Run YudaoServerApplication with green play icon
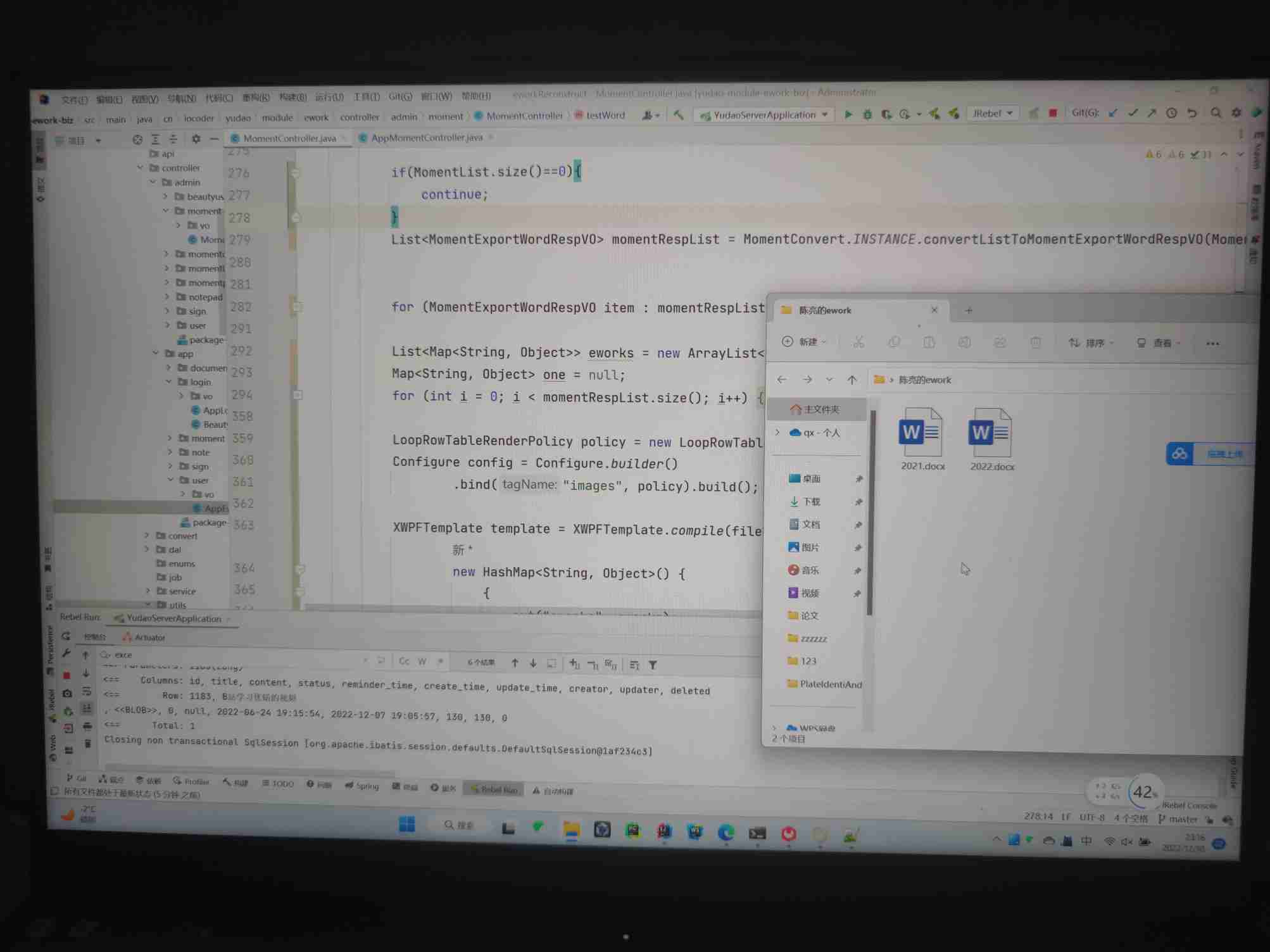The width and height of the screenshot is (1270, 952). point(848,115)
